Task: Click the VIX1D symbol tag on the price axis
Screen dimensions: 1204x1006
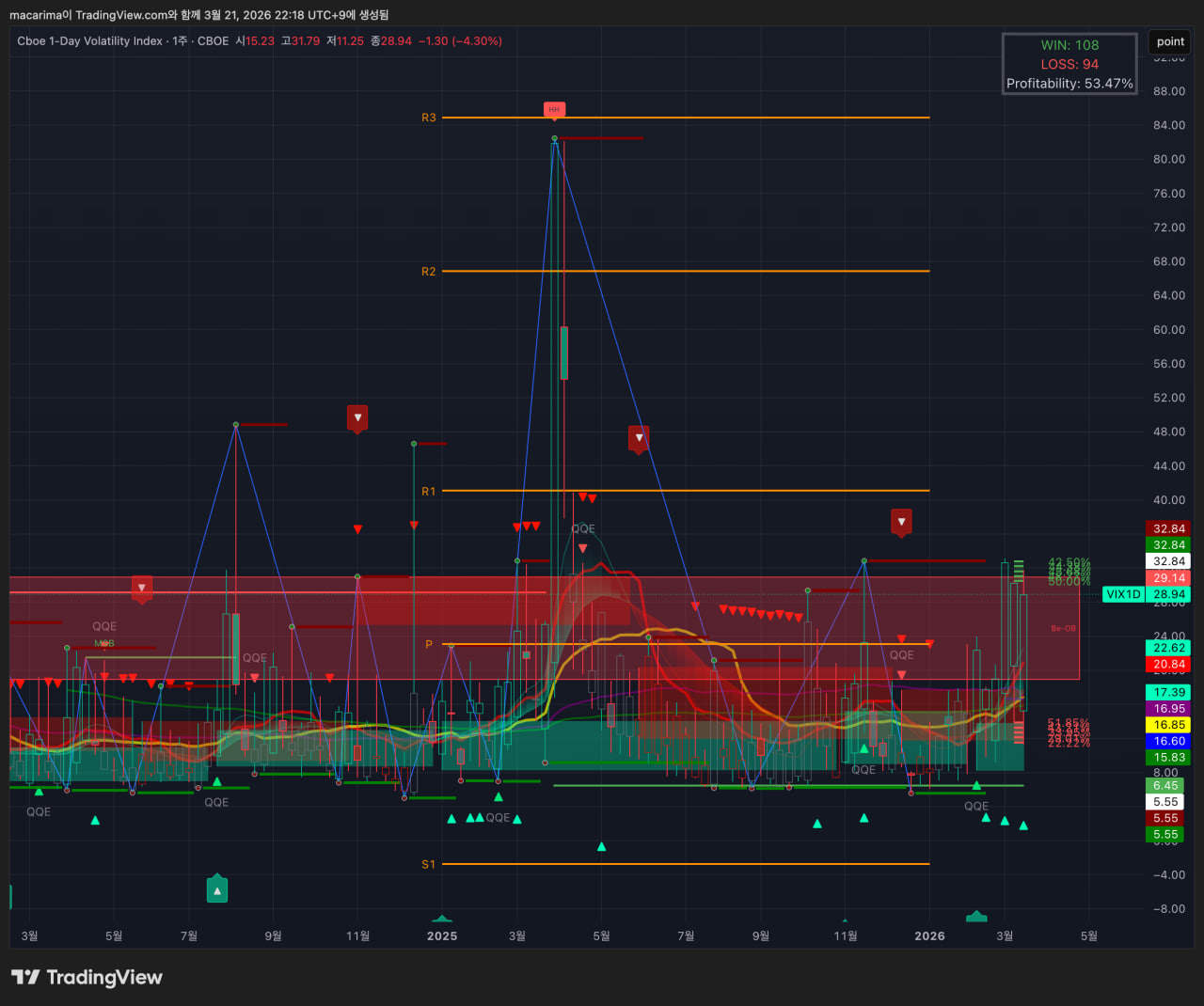Action: click(1123, 594)
